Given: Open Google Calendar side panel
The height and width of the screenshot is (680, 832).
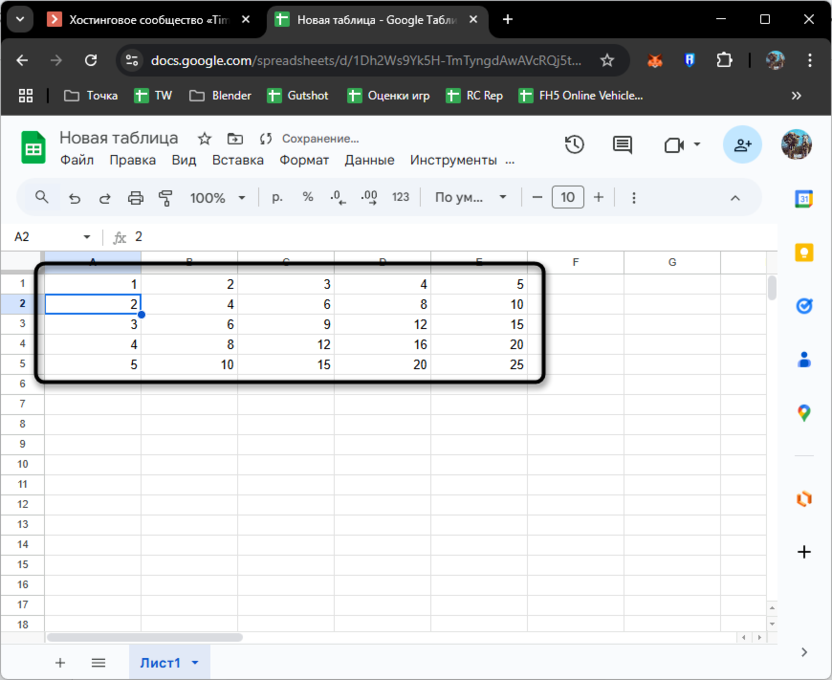Looking at the screenshot, I should click(x=804, y=199).
